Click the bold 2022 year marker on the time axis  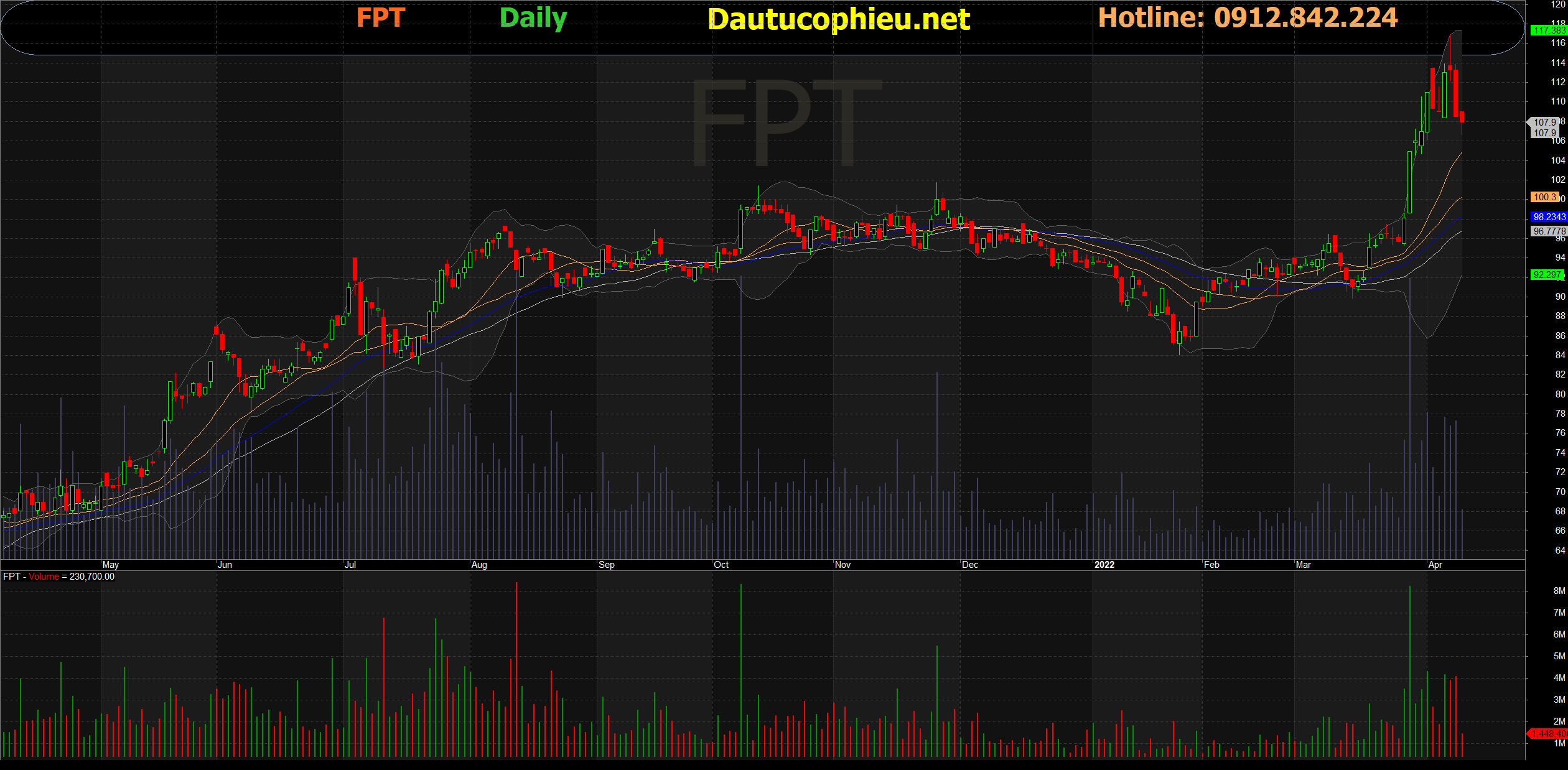1104,565
